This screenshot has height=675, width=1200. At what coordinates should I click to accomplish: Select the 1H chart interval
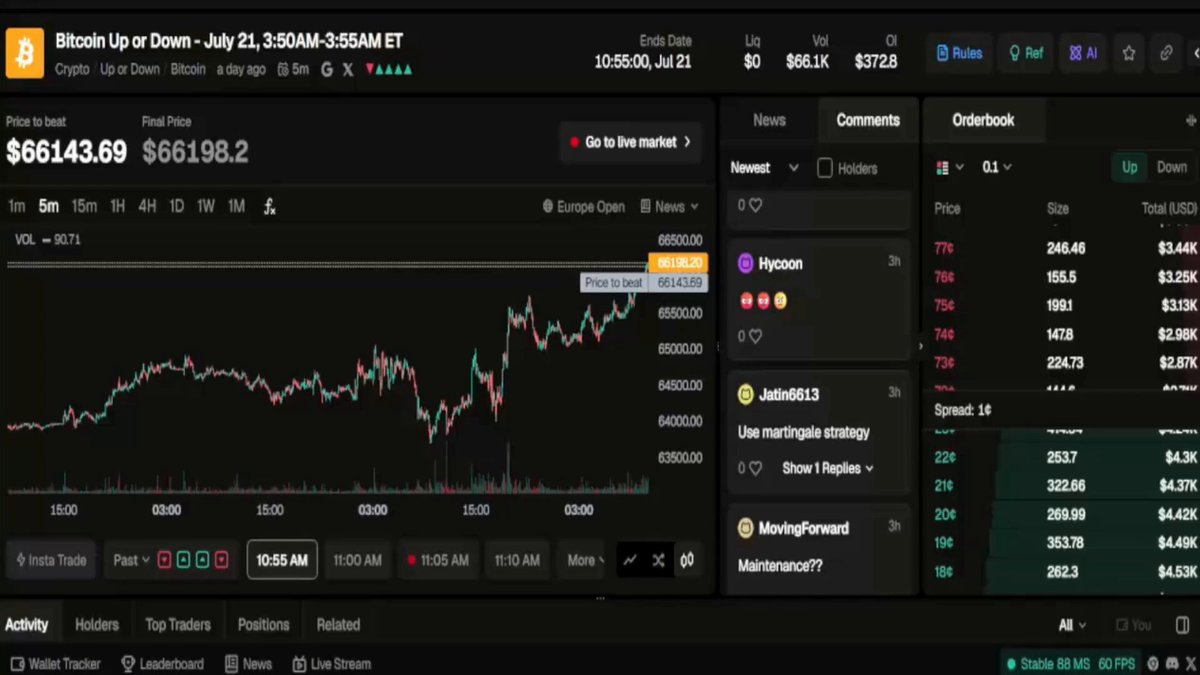[117, 207]
